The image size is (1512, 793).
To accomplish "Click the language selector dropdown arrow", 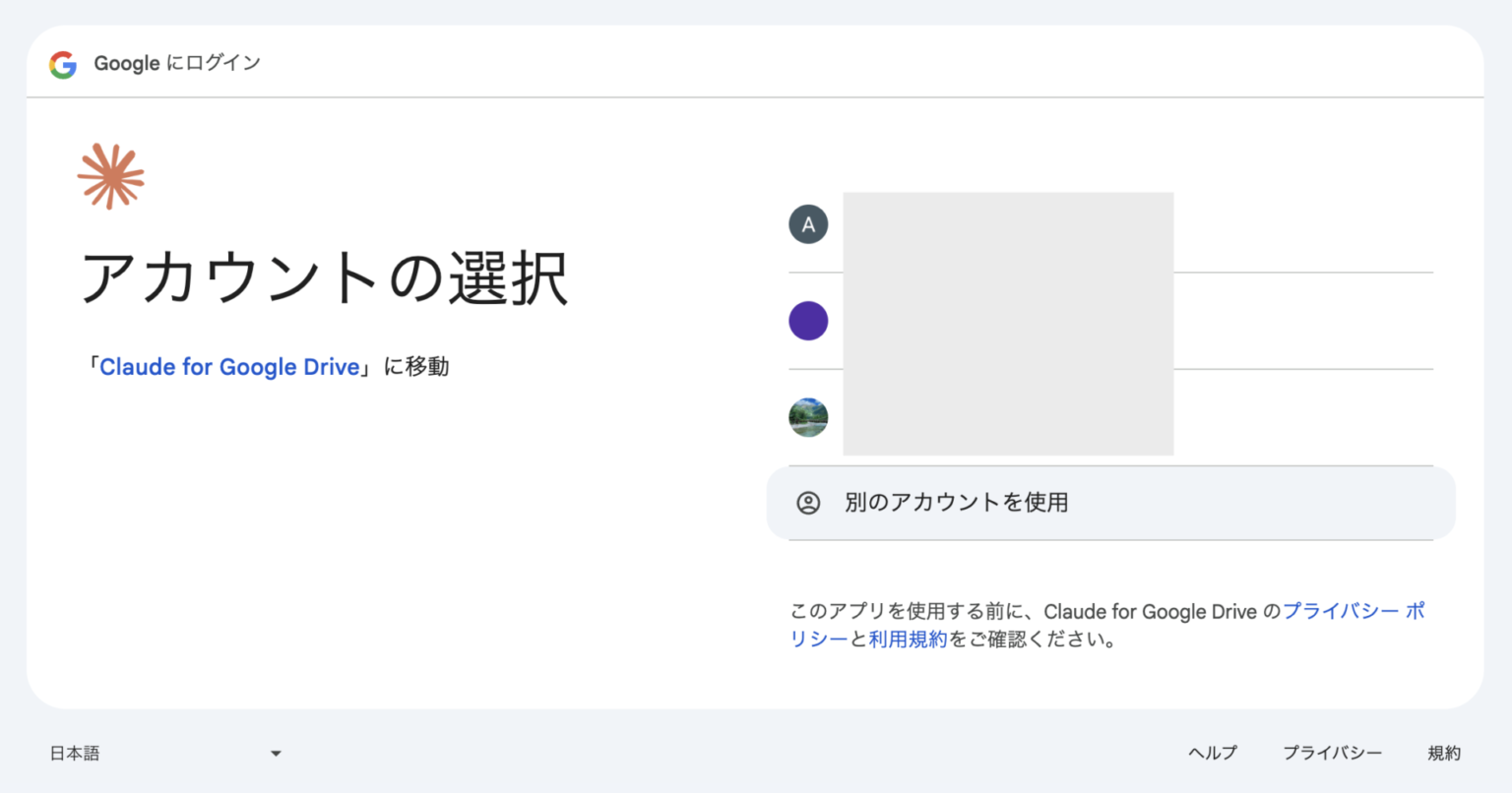I will (276, 754).
